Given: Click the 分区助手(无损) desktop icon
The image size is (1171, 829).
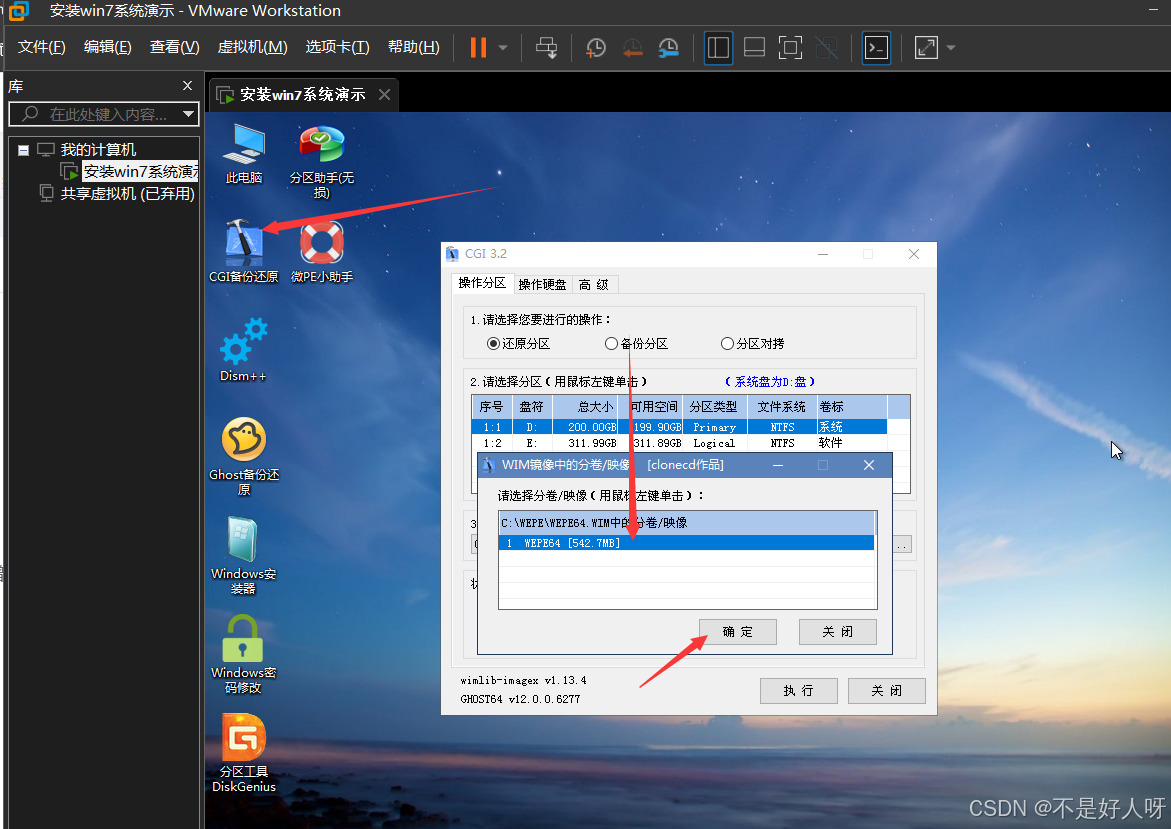Looking at the screenshot, I should coord(322,161).
